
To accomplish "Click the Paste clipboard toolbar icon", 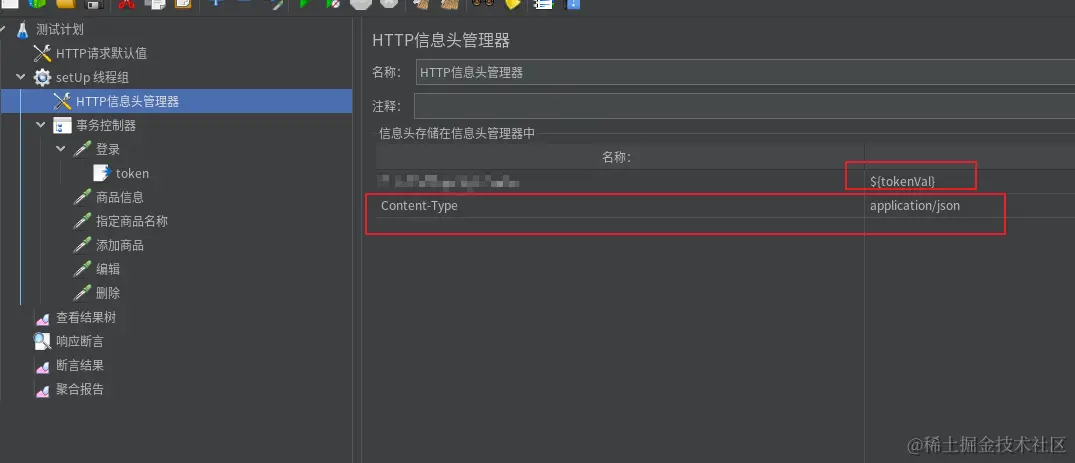I will 183,3.
